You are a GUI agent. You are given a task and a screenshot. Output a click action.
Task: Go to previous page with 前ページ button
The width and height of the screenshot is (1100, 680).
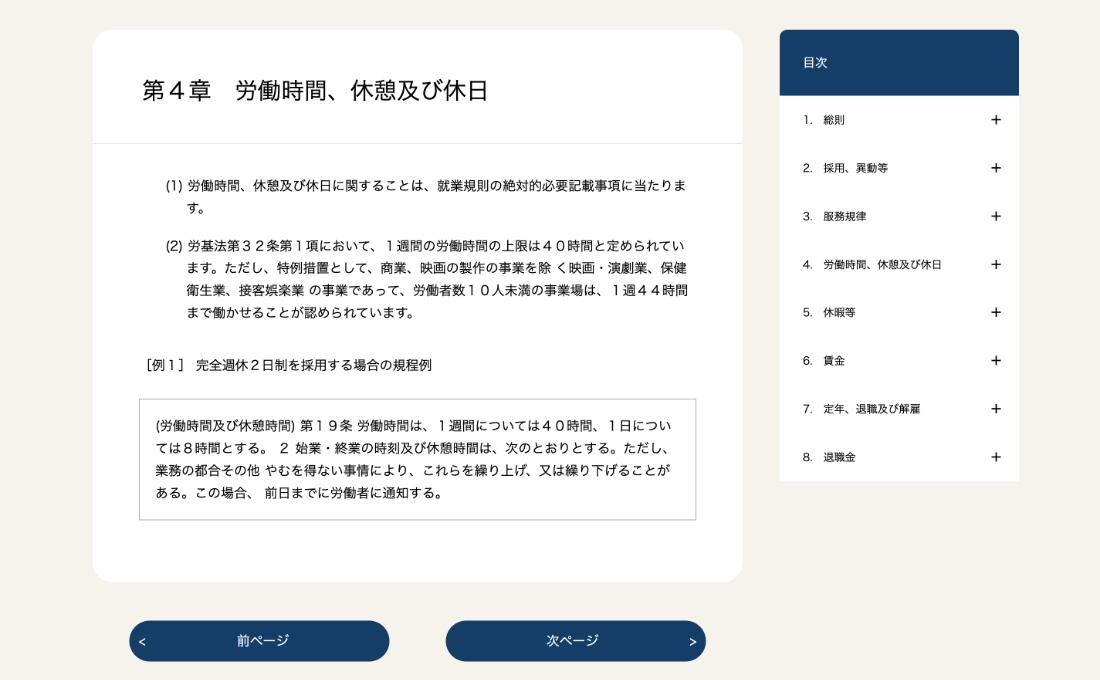(x=259, y=641)
